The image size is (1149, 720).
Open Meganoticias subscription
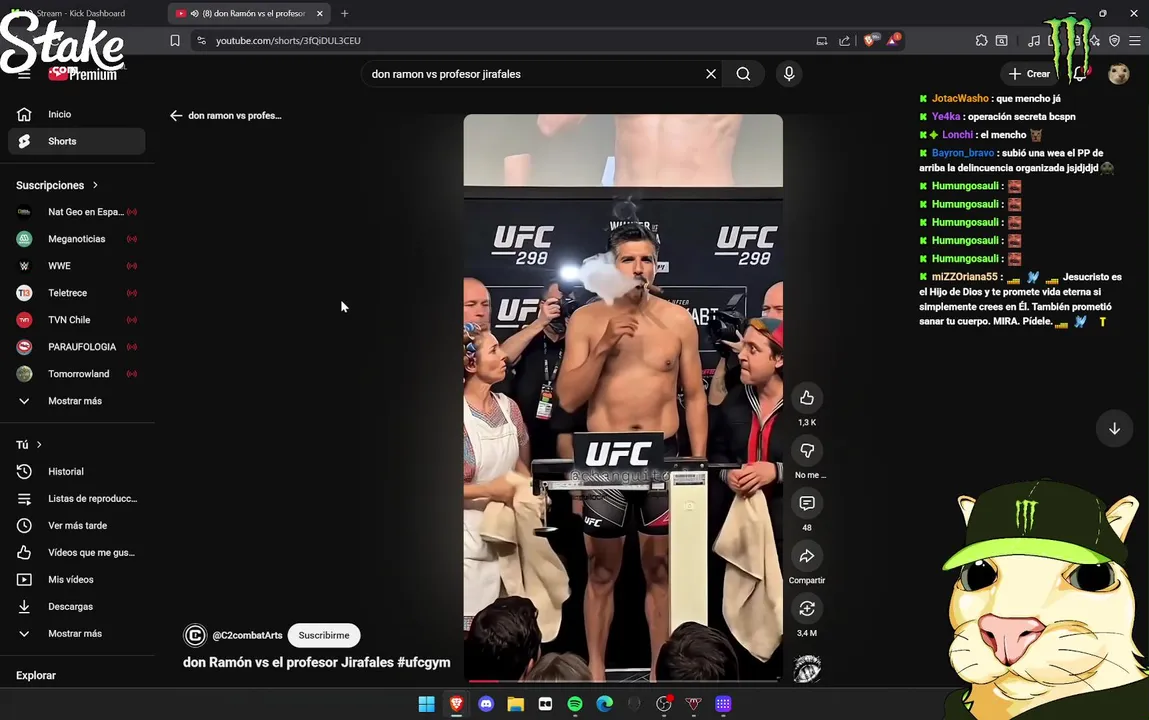point(76,239)
